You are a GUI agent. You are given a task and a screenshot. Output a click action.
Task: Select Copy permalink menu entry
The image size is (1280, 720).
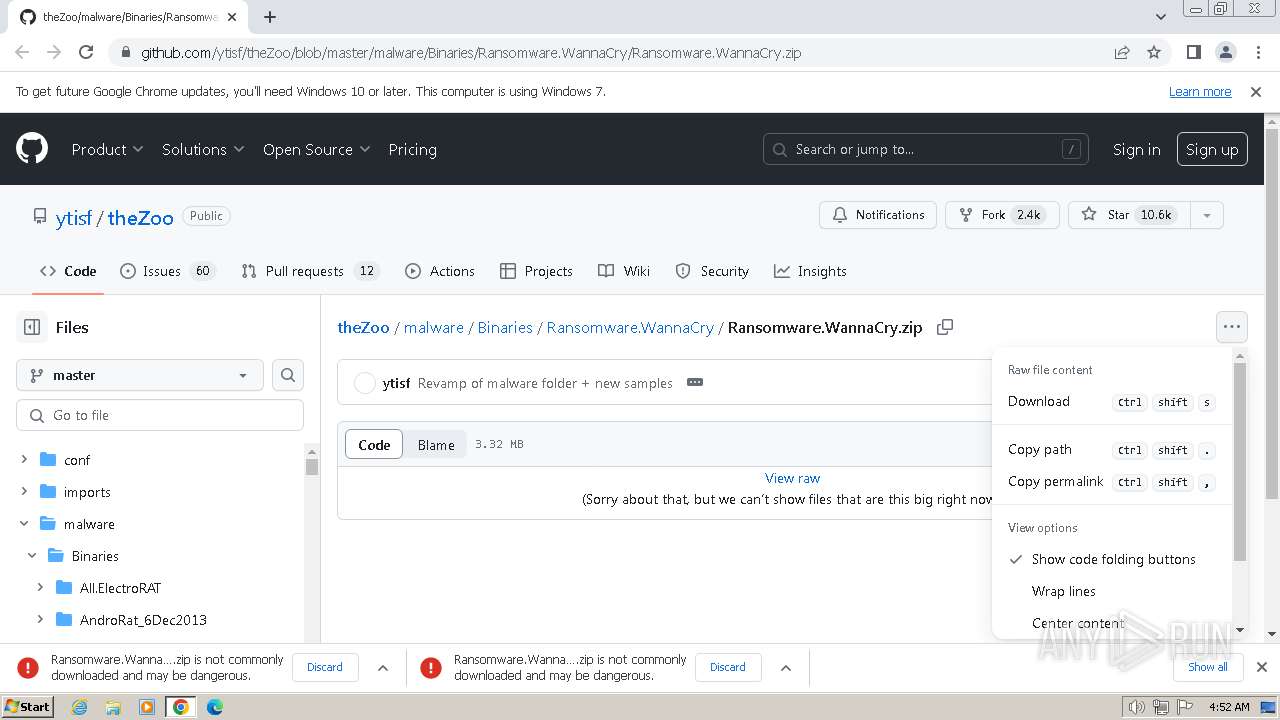pyautogui.click(x=1111, y=481)
